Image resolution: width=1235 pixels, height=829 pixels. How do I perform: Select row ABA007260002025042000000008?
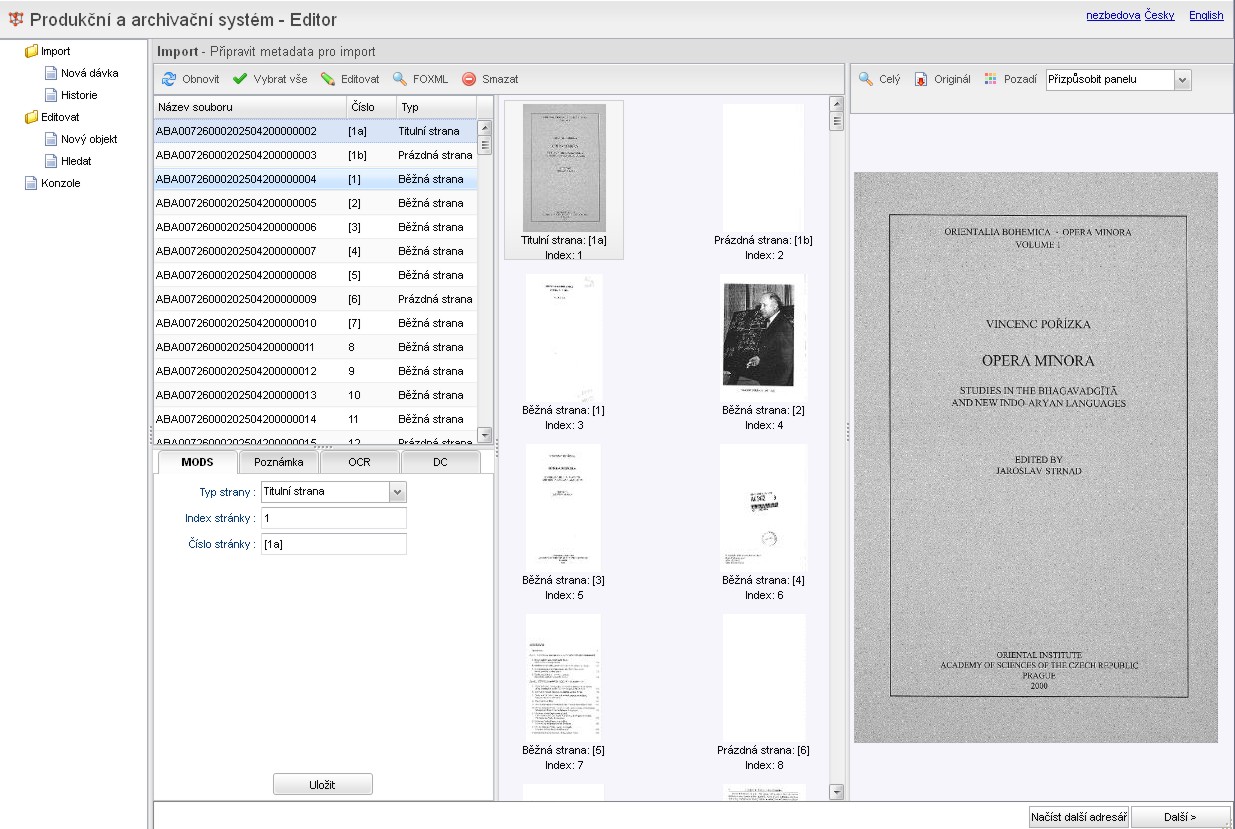315,275
